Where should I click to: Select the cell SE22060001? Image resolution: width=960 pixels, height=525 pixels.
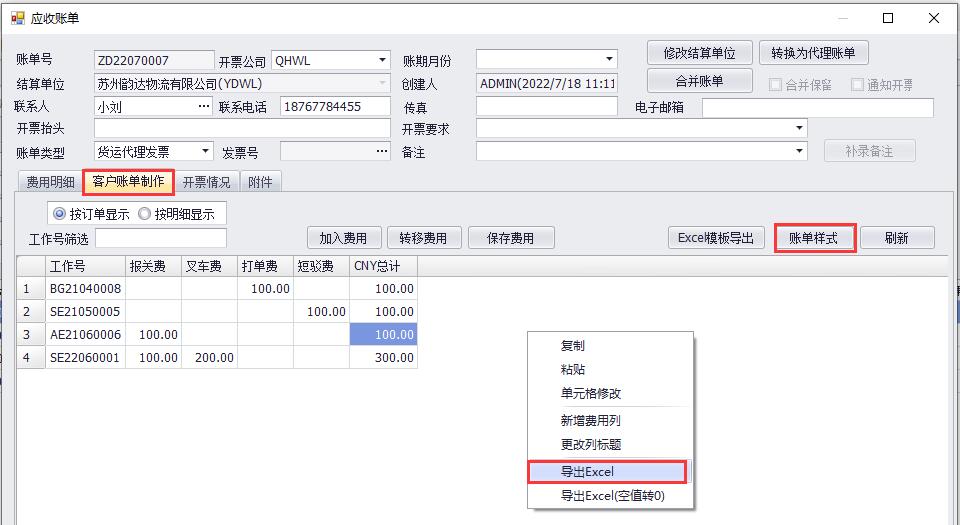86,357
